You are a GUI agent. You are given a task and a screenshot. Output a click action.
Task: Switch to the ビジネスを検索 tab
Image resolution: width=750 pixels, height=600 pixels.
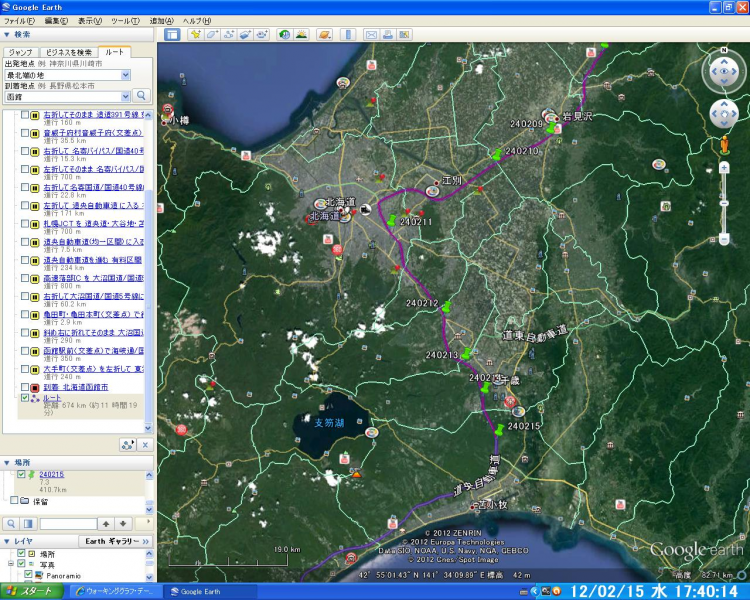(68, 52)
